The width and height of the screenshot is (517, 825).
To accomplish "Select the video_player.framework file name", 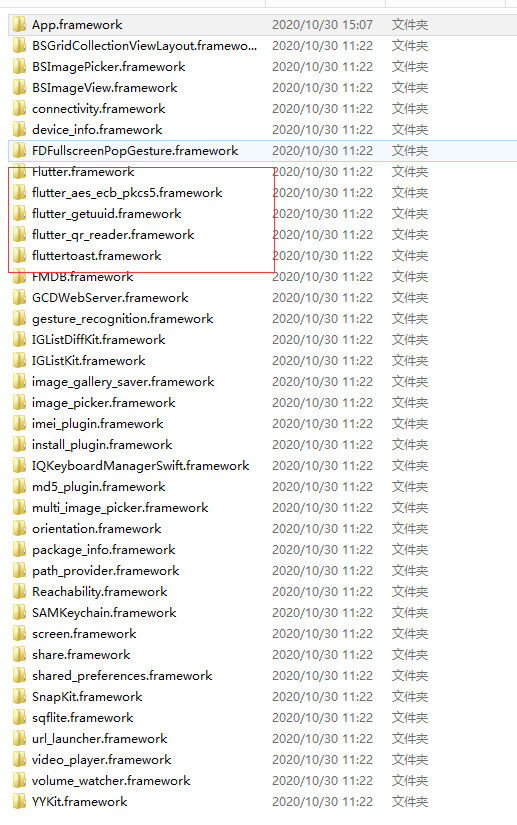I will click(102, 760).
